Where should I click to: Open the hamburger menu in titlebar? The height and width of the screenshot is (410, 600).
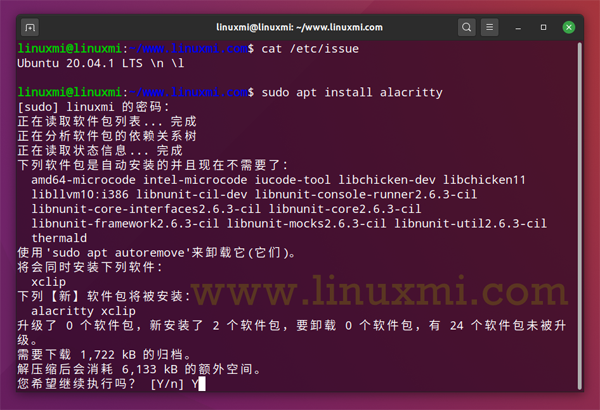pyautogui.click(x=489, y=27)
